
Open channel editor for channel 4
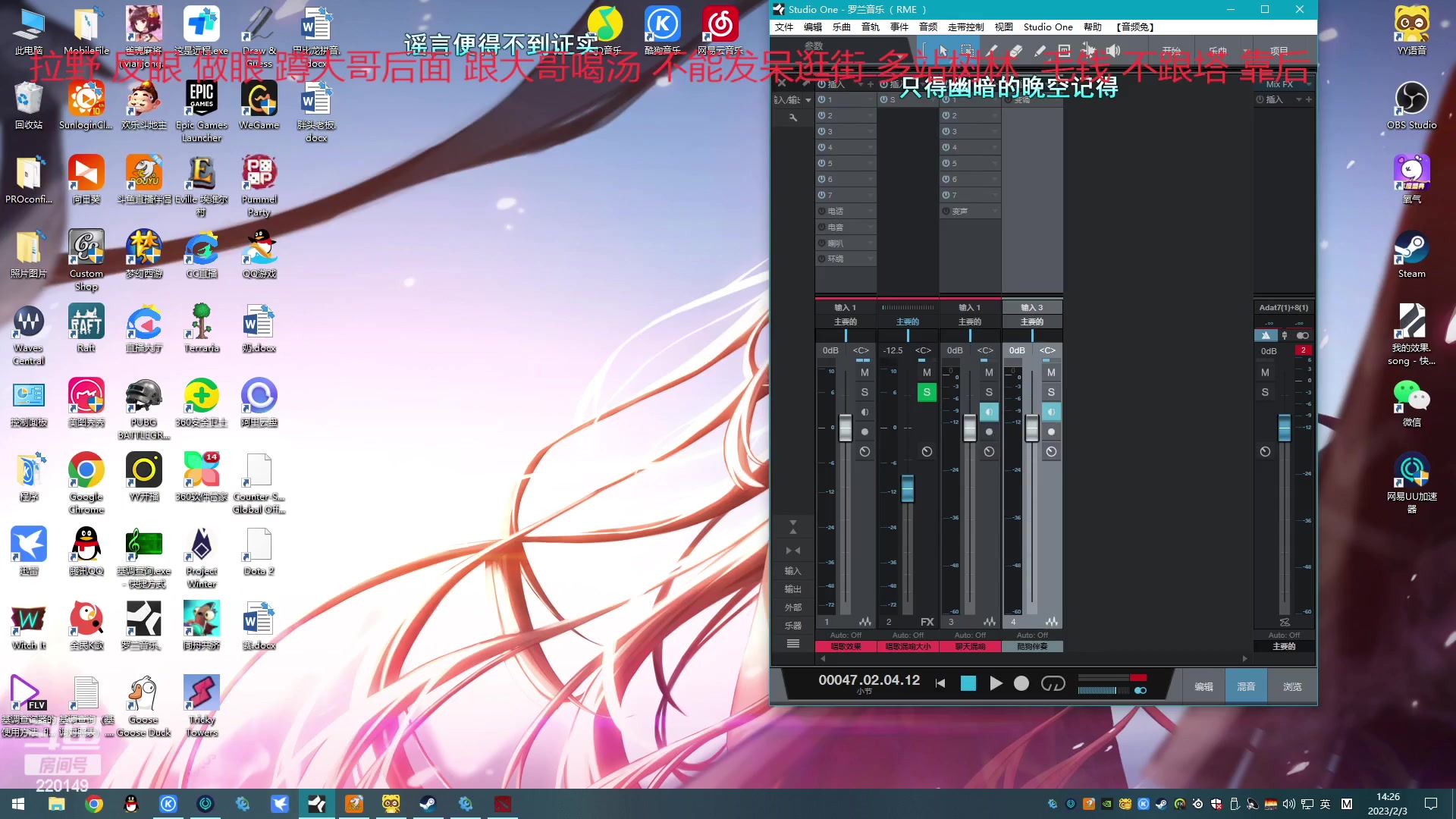click(1051, 621)
